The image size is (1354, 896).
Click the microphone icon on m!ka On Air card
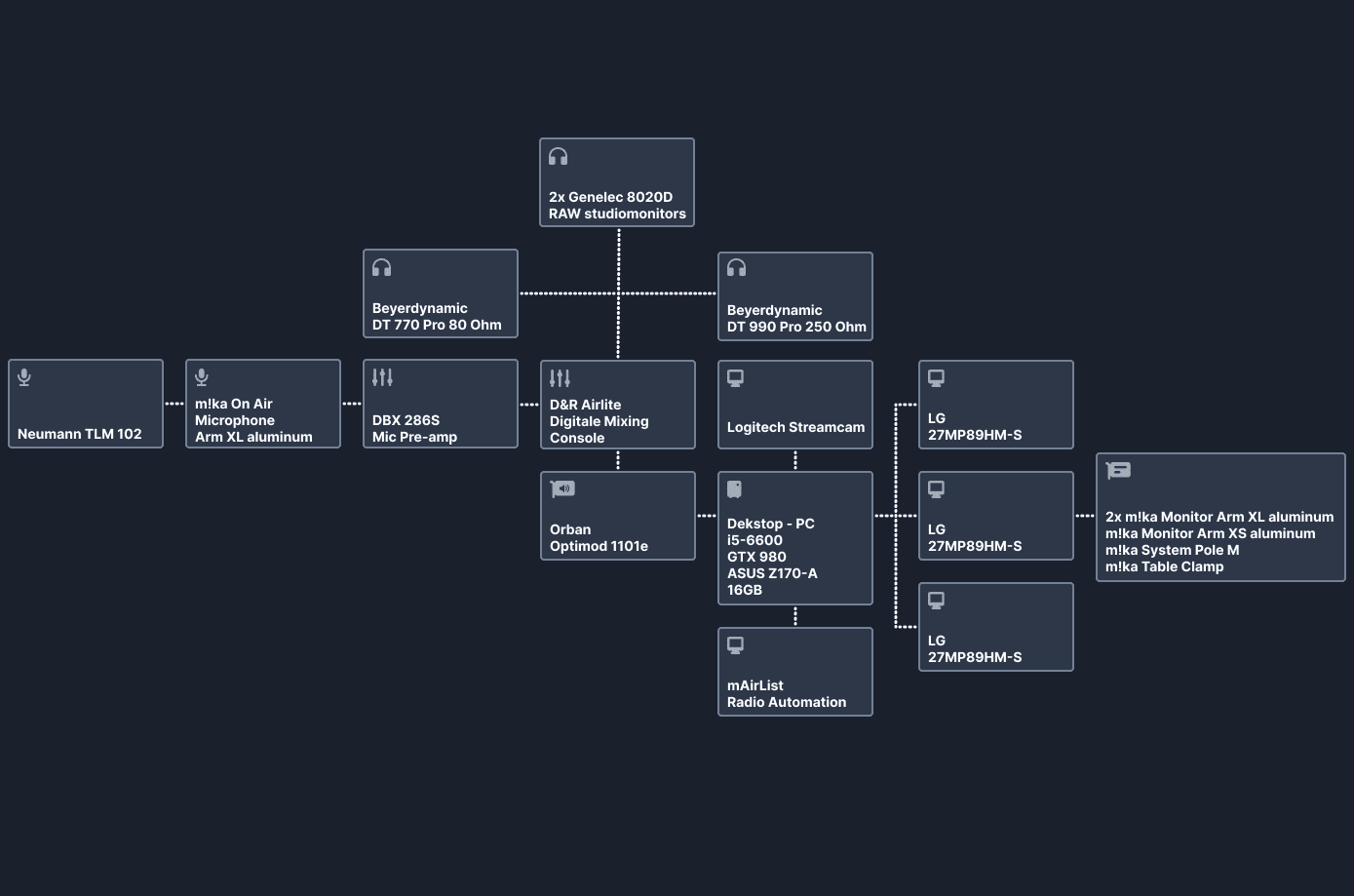(202, 377)
